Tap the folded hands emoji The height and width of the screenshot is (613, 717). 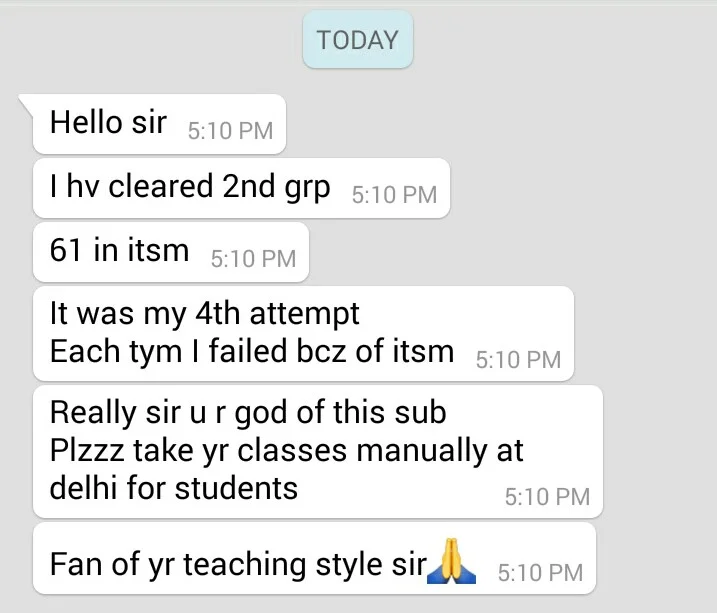click(x=451, y=561)
